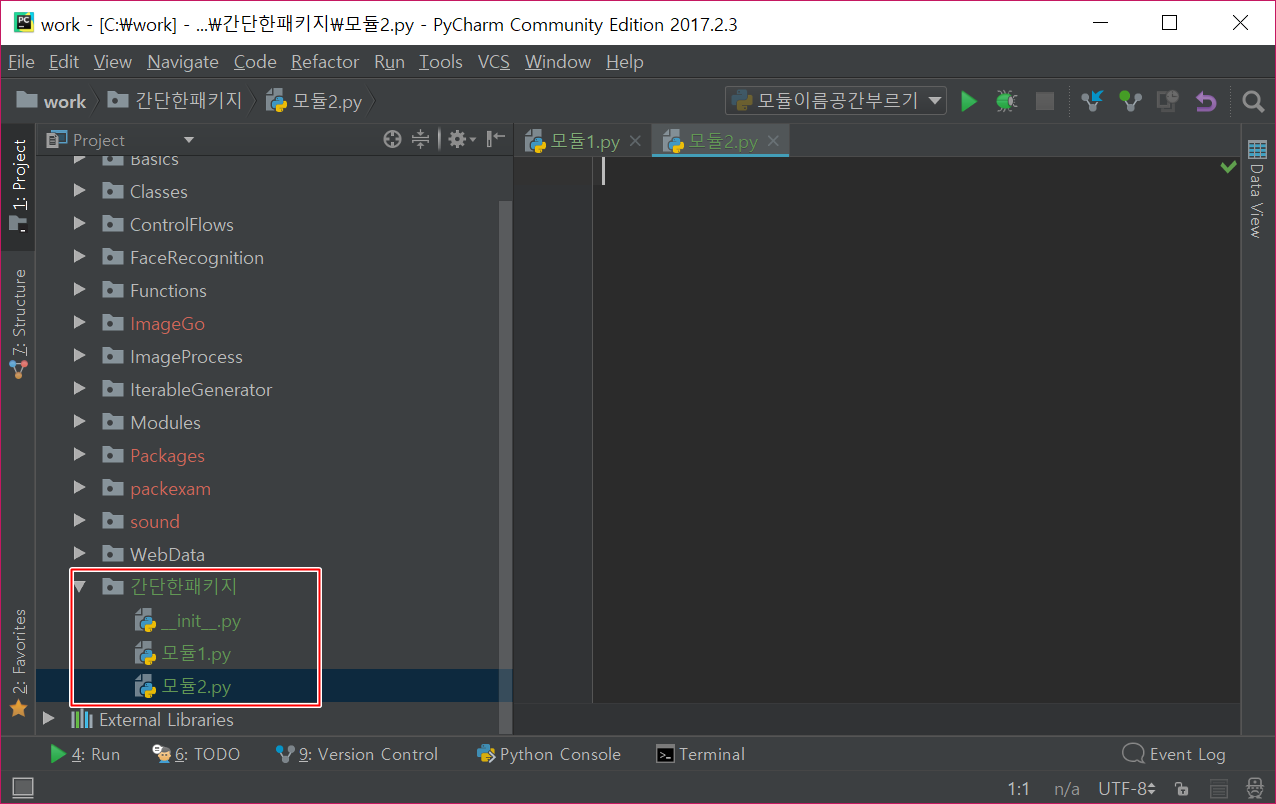1276x804 pixels.
Task: Switch to the 모듈1.py editor tab
Action: pyautogui.click(x=584, y=142)
